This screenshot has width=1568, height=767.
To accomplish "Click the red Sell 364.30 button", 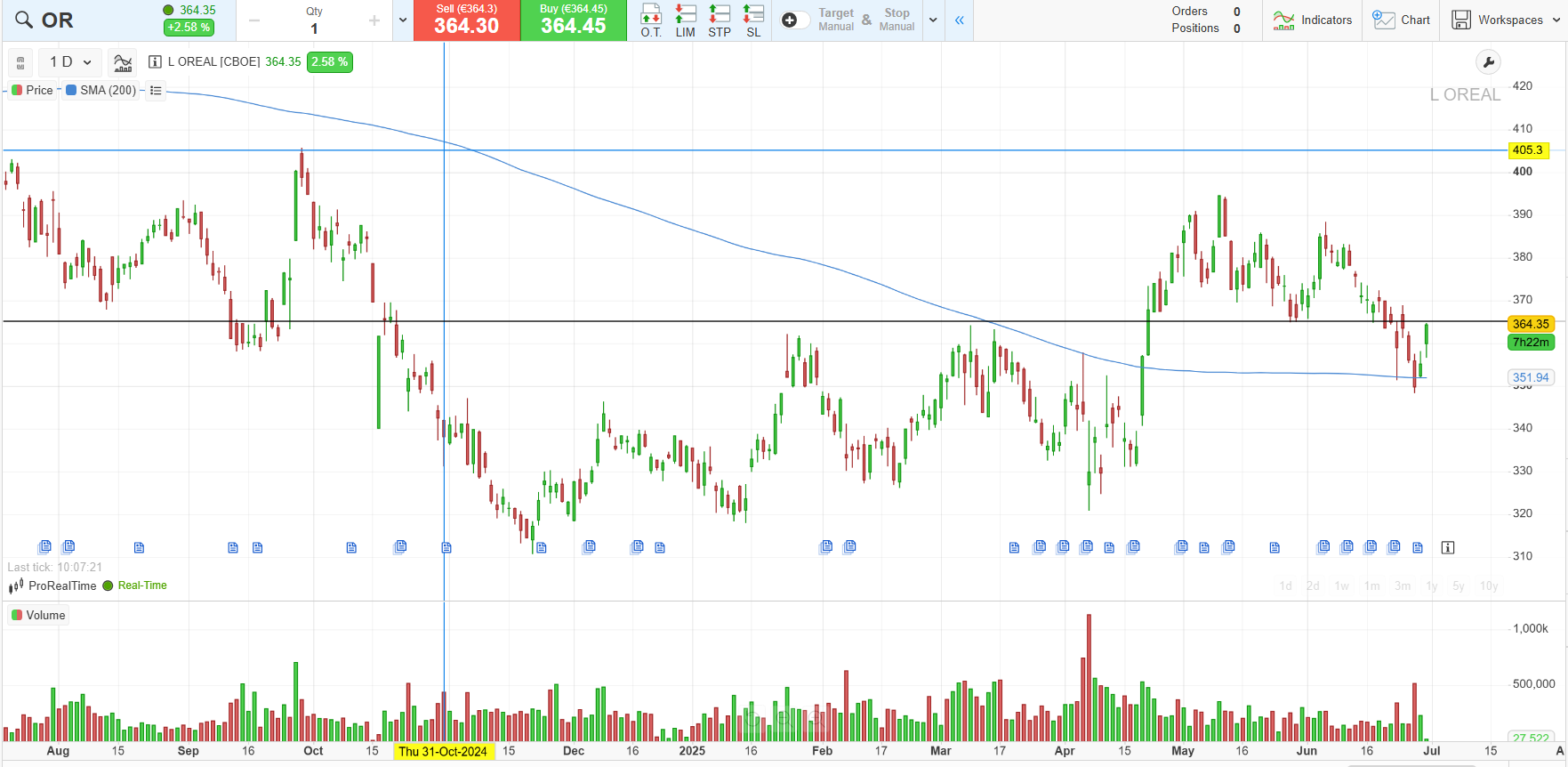I will [466, 20].
